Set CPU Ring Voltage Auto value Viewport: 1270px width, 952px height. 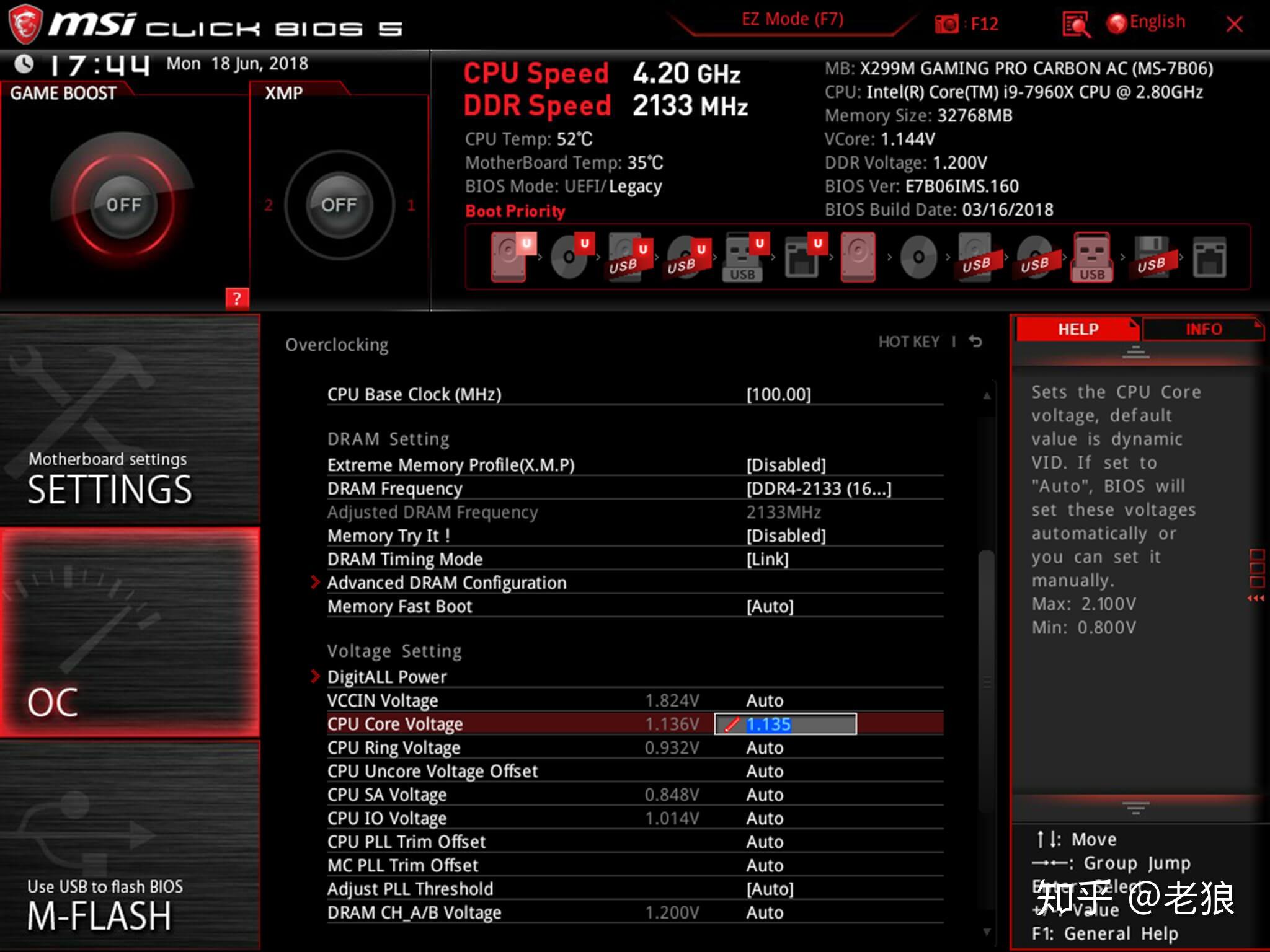[765, 747]
